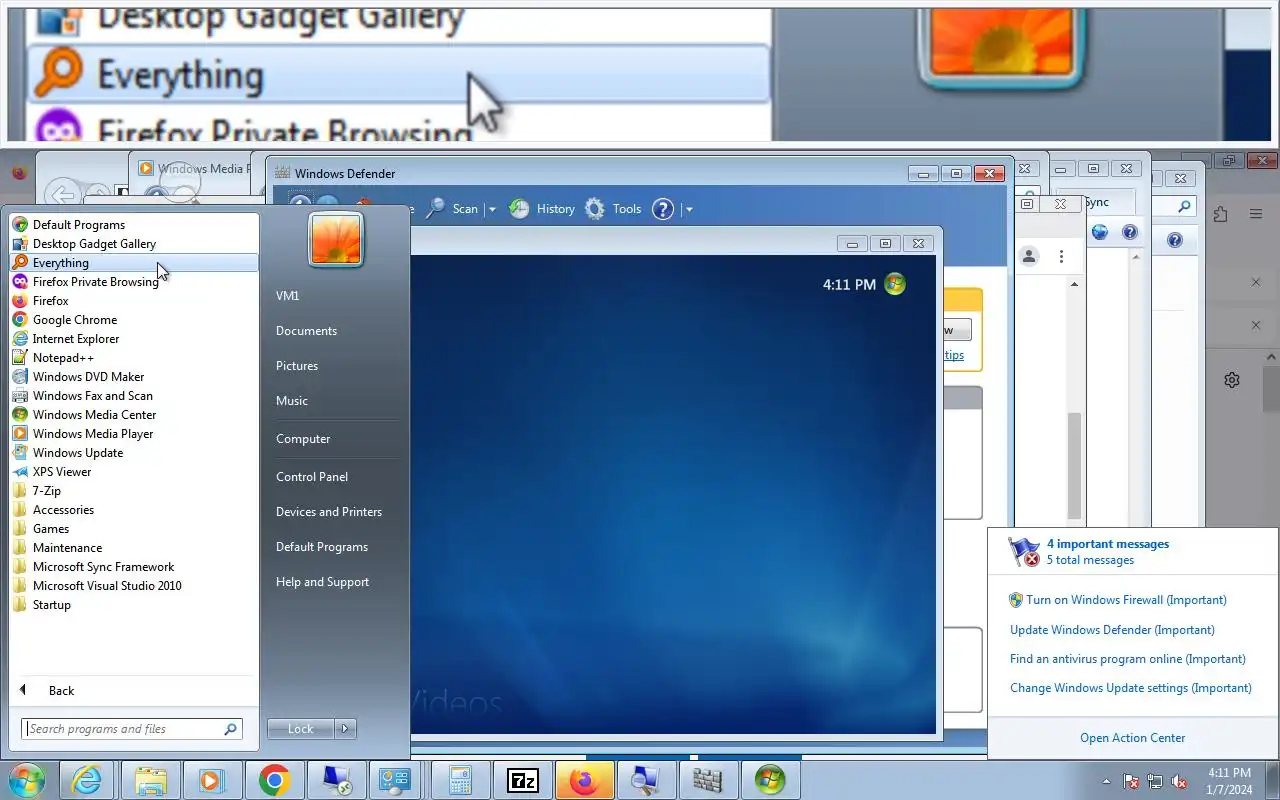Open Tools gear in Windows Defender toolbar
Image resolution: width=1280 pixels, height=800 pixels.
[613, 209]
